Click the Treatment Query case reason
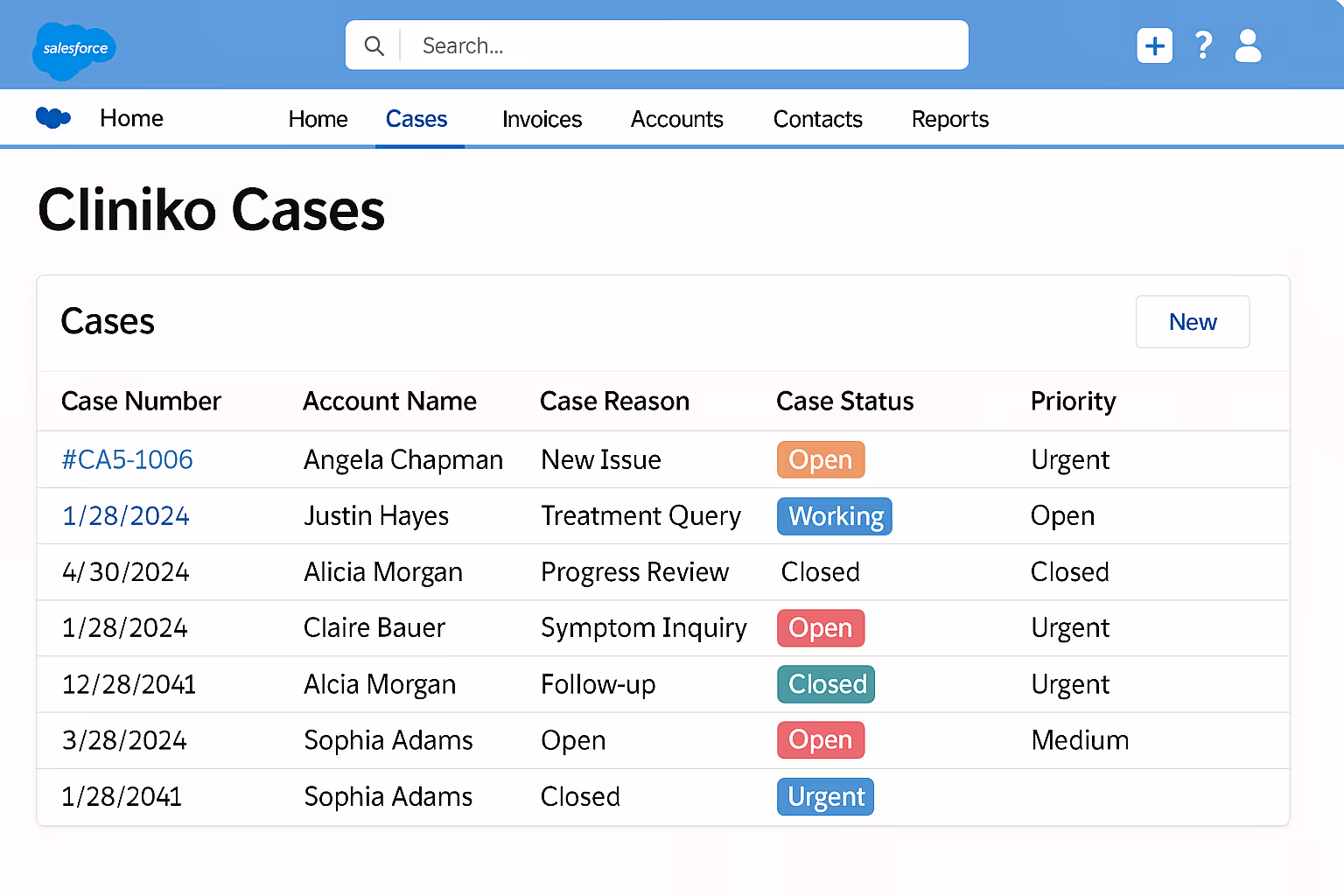The image size is (1344, 896). pos(640,516)
